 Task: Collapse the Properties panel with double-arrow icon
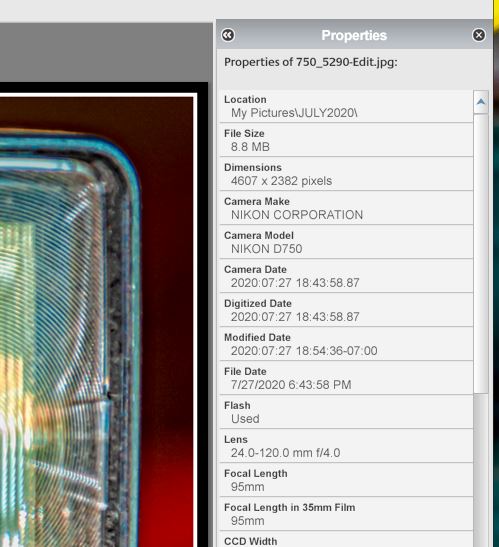coord(228,35)
